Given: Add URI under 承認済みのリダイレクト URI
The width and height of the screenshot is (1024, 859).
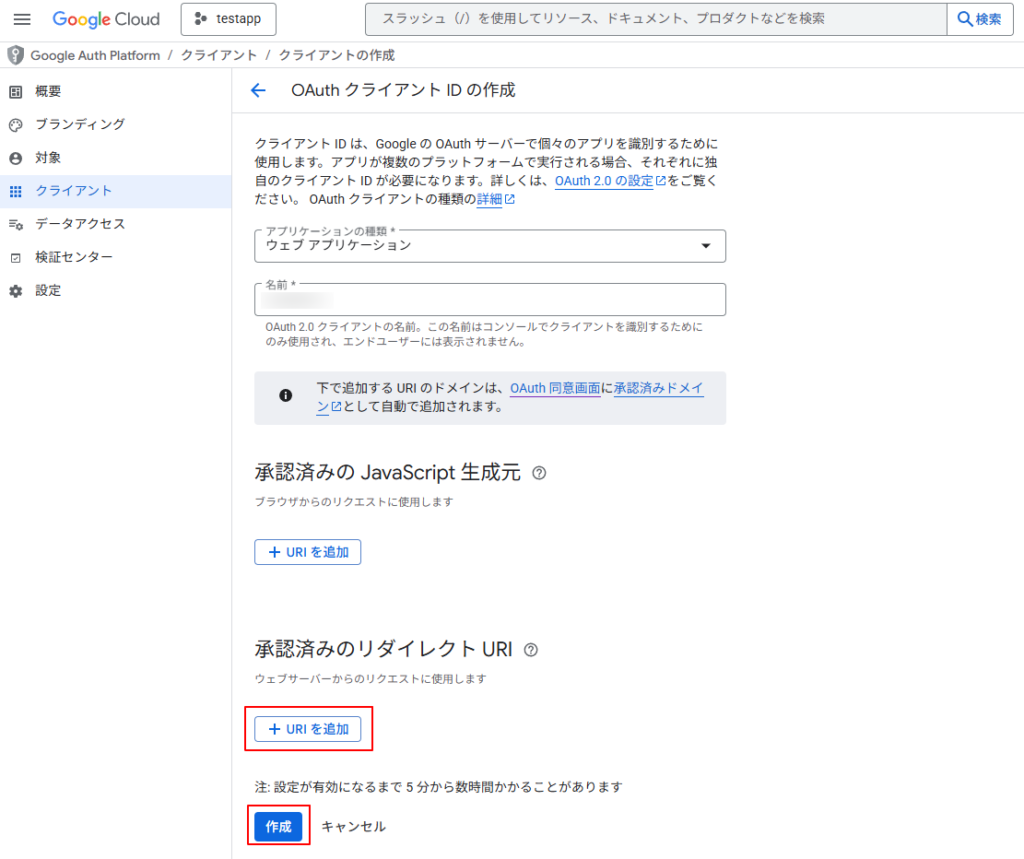Looking at the screenshot, I should pyautogui.click(x=307, y=729).
